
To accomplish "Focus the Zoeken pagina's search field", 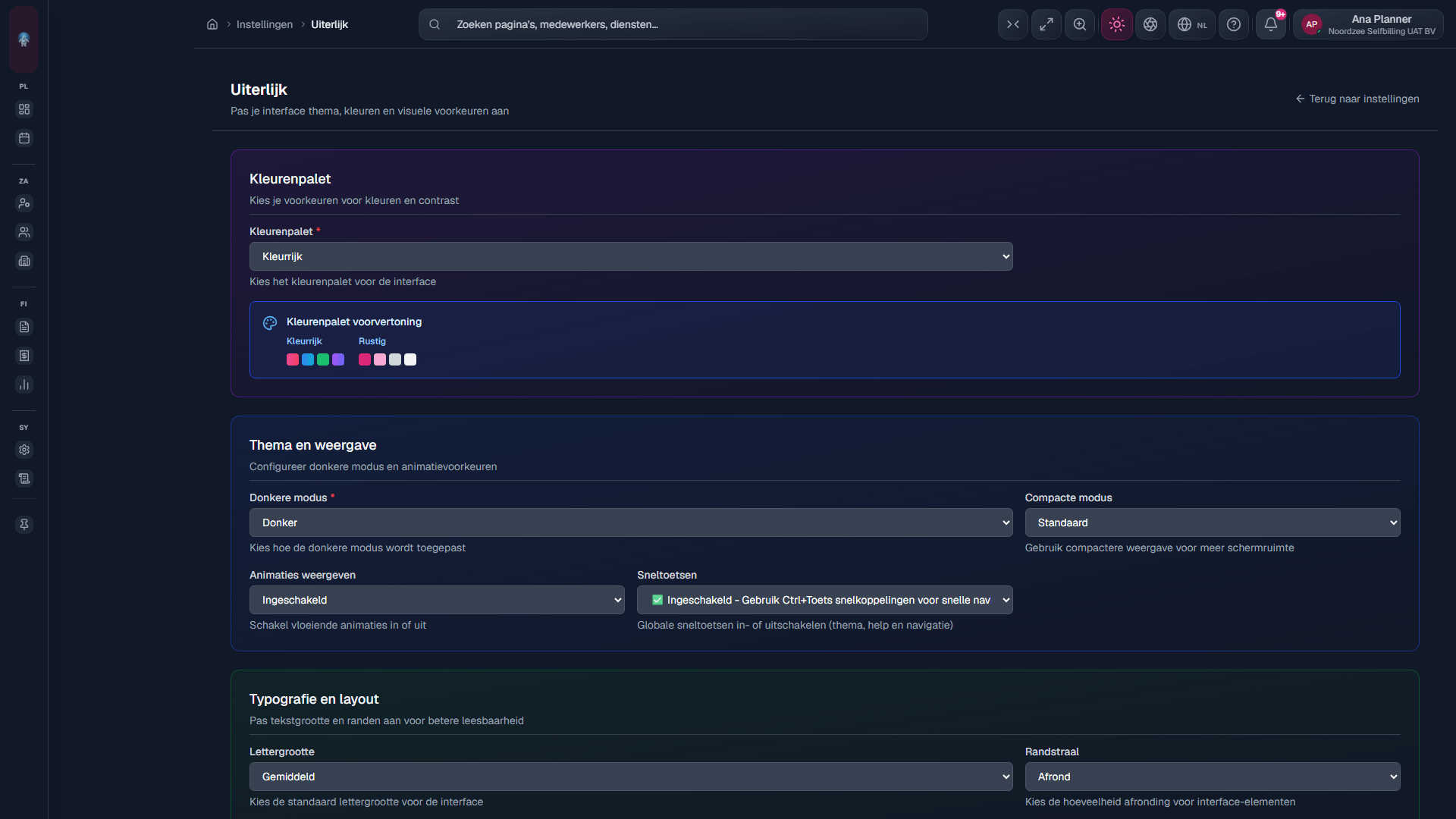I will [673, 24].
